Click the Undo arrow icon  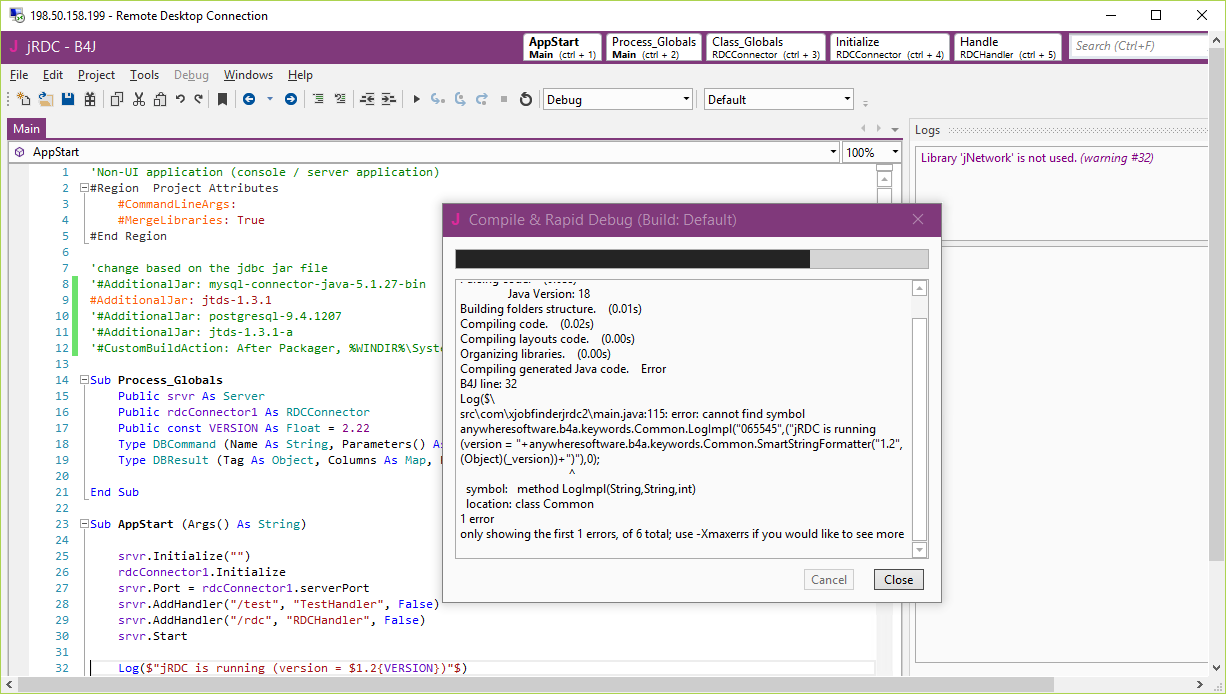coord(180,99)
